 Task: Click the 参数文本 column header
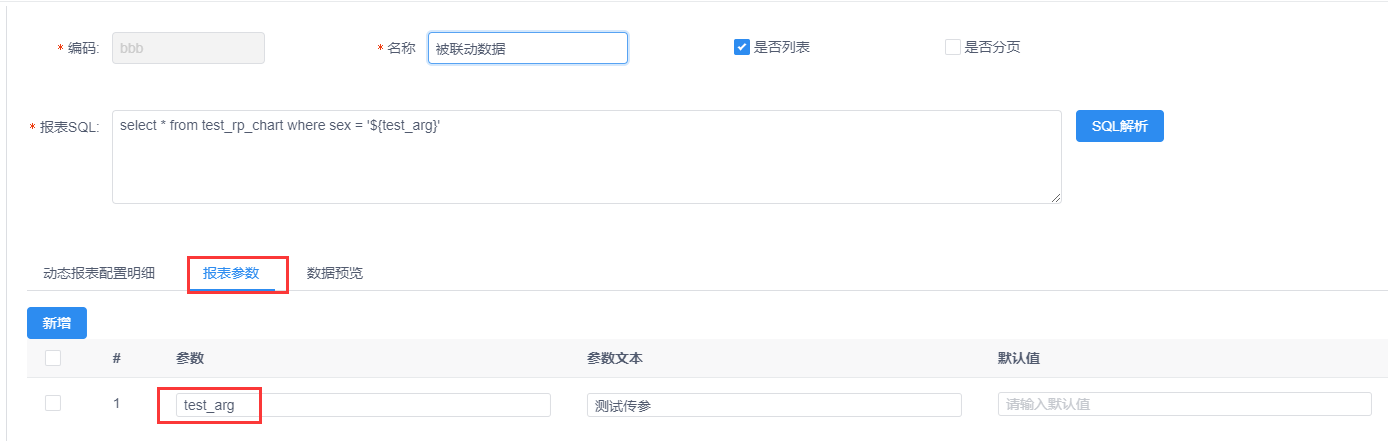[x=615, y=358]
